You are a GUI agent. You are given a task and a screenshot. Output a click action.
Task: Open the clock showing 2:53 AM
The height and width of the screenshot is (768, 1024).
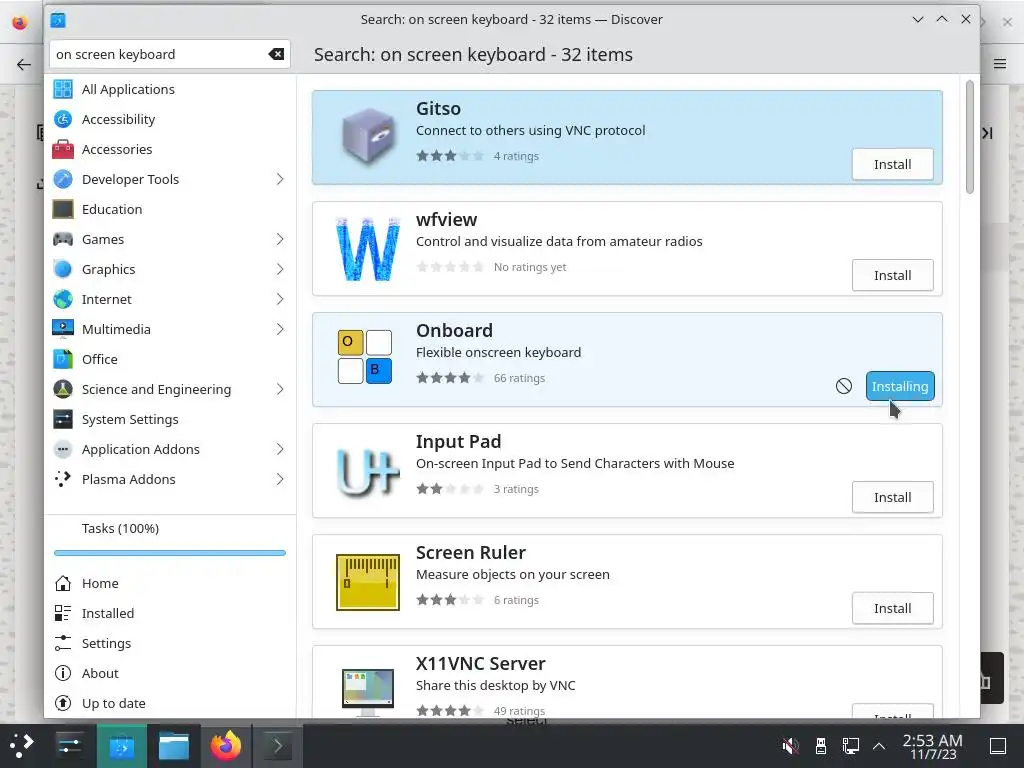(933, 746)
